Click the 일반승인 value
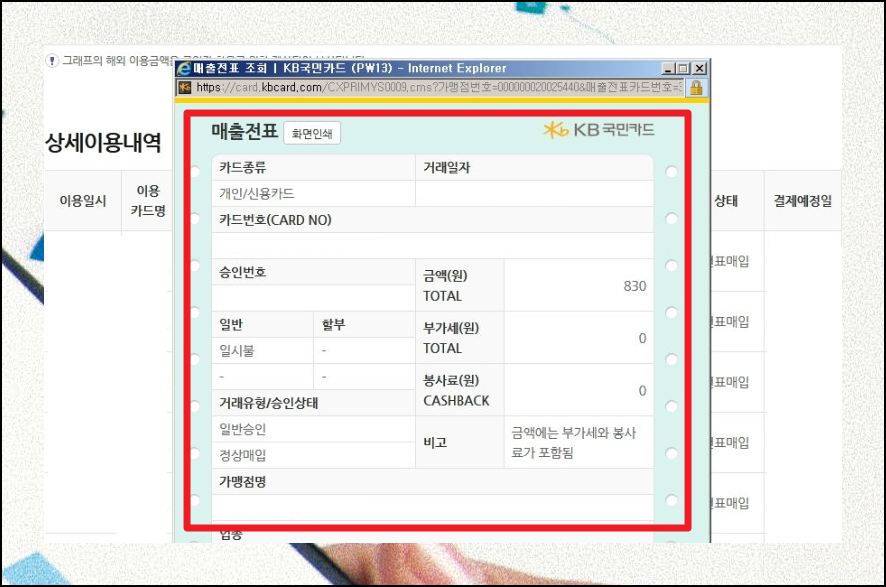Image resolution: width=886 pixels, height=587 pixels. pos(242,429)
